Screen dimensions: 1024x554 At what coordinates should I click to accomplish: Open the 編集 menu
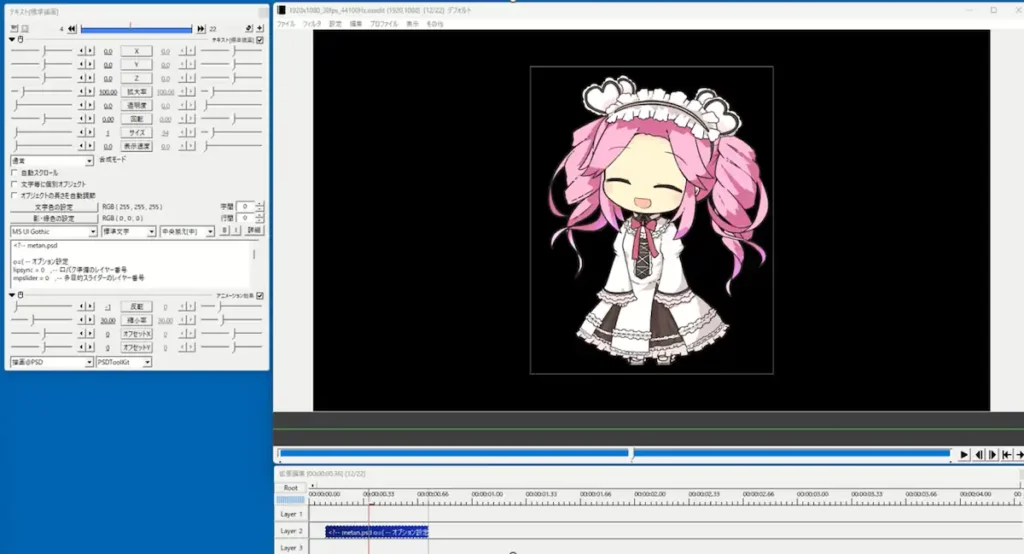click(x=355, y=24)
